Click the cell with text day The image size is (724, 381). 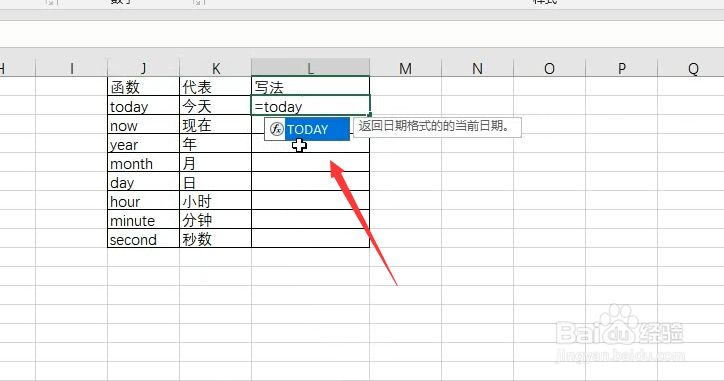(x=144, y=181)
